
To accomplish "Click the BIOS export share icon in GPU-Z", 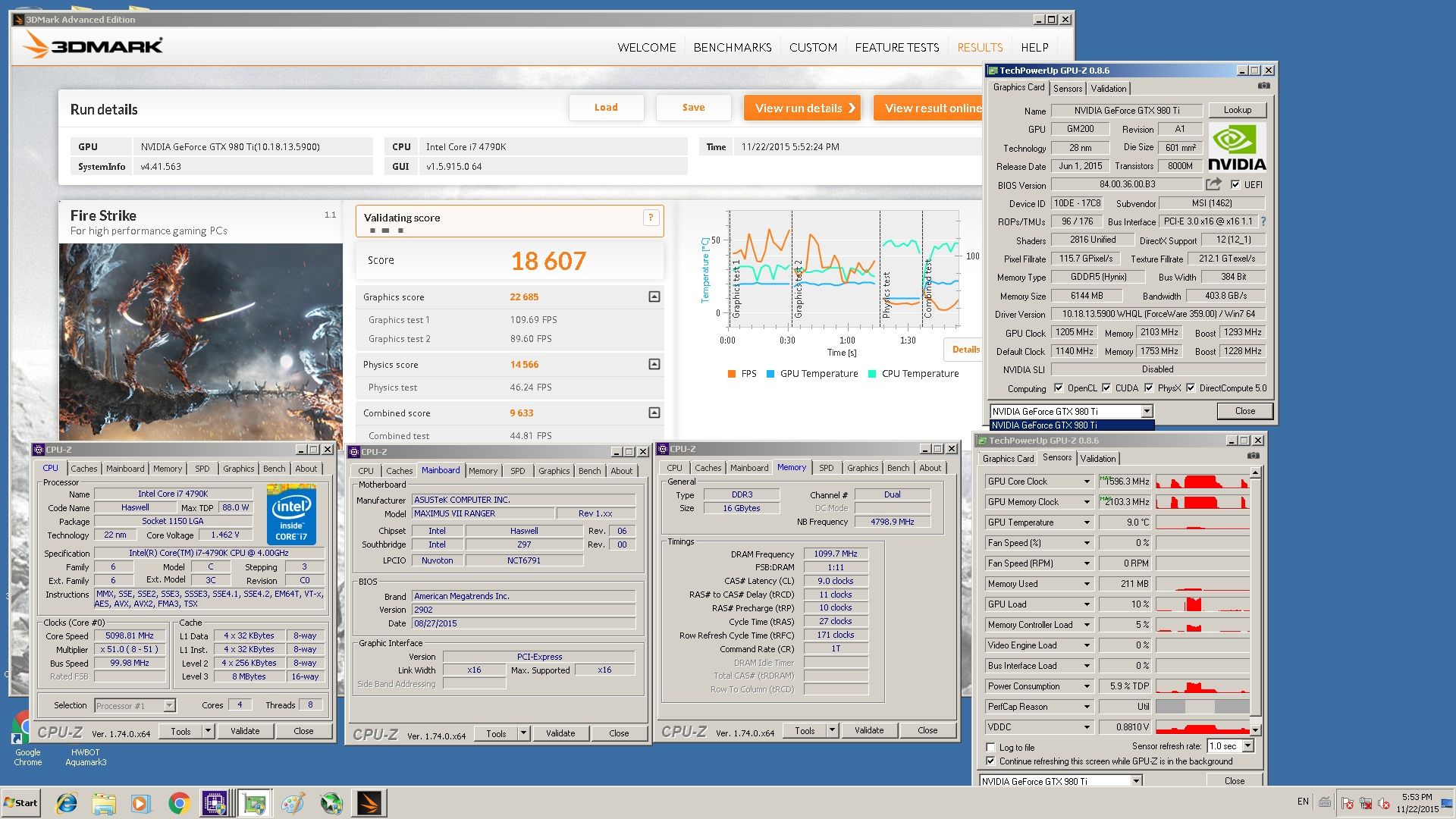I will [1213, 184].
